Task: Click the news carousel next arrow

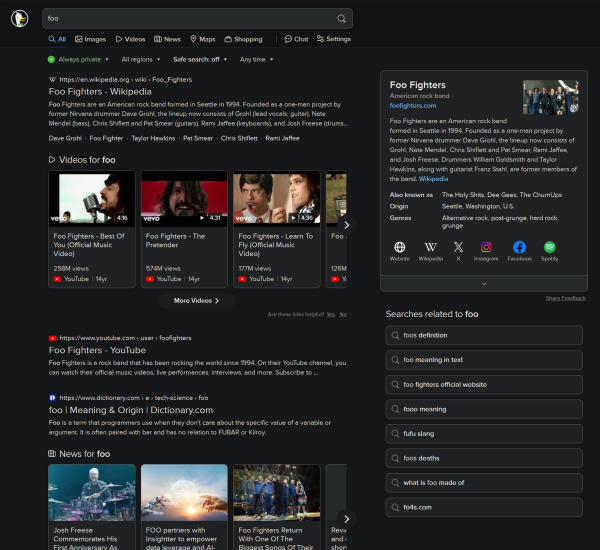Action: (x=346, y=519)
